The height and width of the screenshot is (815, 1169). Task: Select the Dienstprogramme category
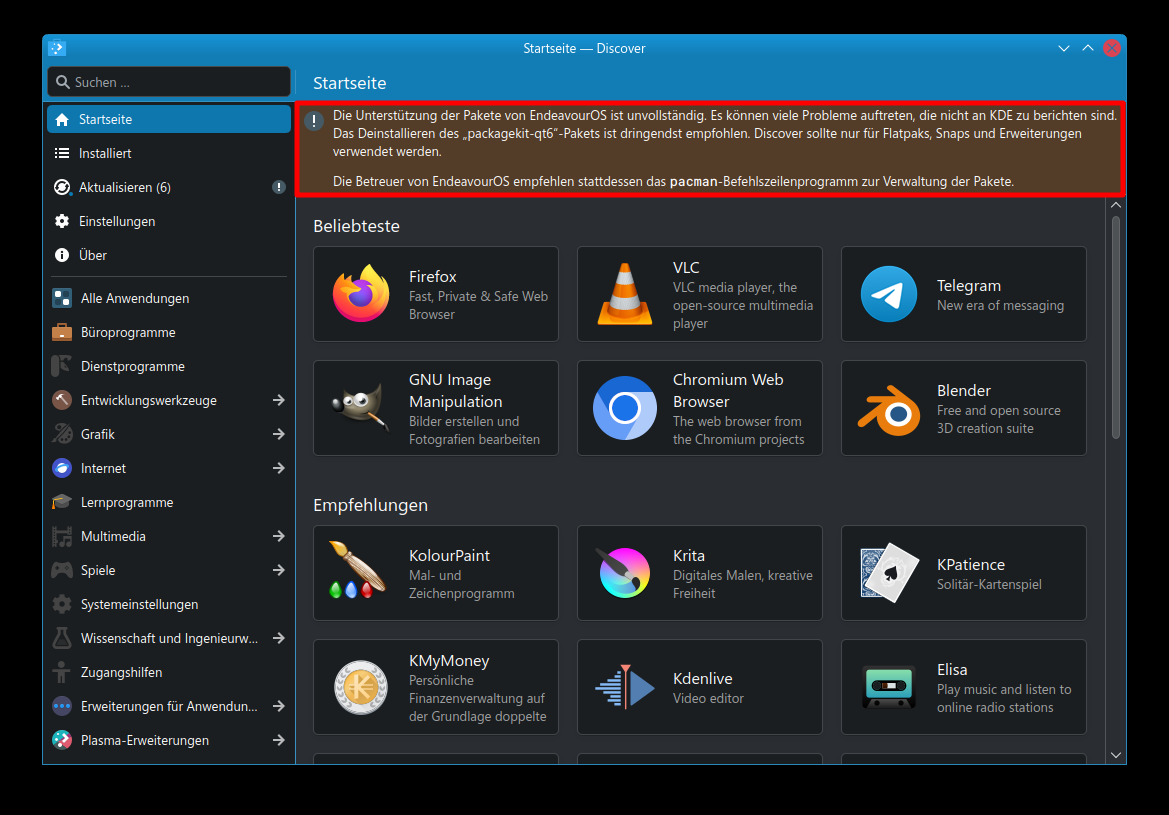pyautogui.click(x=169, y=366)
